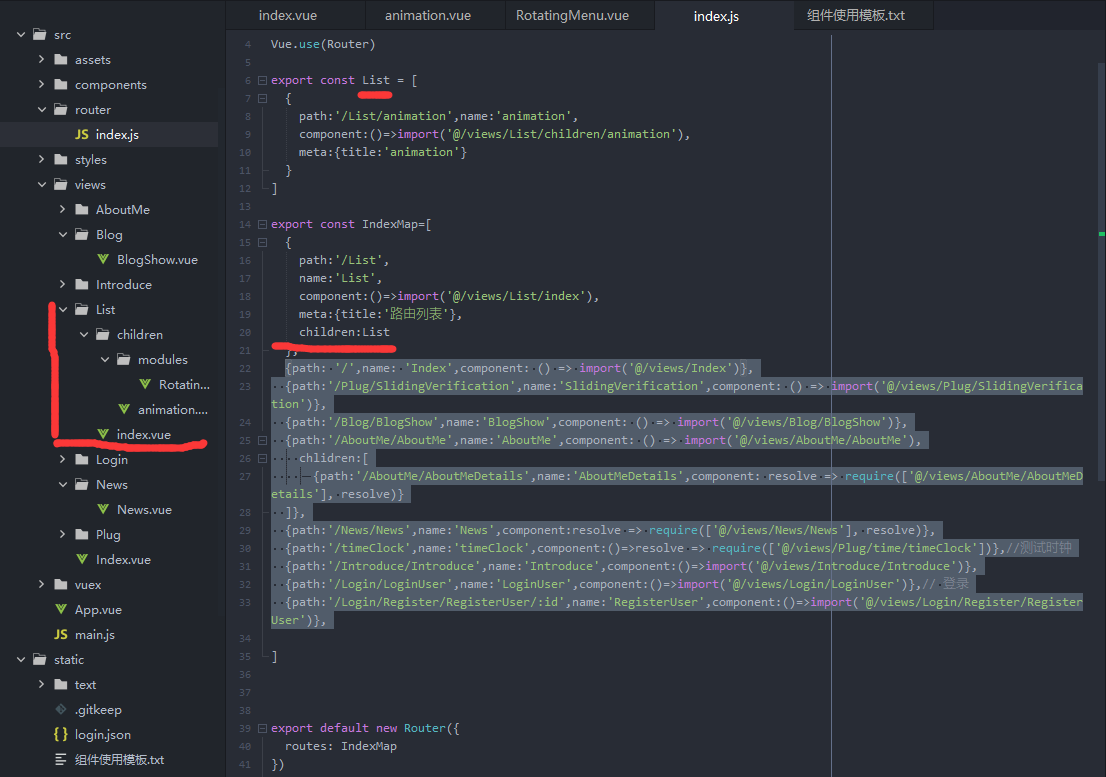Click the git icon beside .gitkeep
Screen dimensions: 1106x777
pyautogui.click(x=61, y=709)
